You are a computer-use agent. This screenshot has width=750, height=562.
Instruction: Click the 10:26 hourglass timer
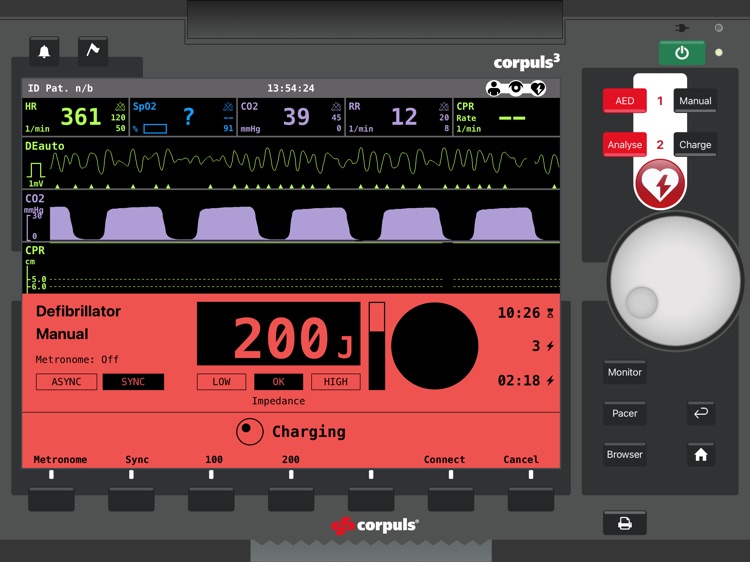point(526,313)
